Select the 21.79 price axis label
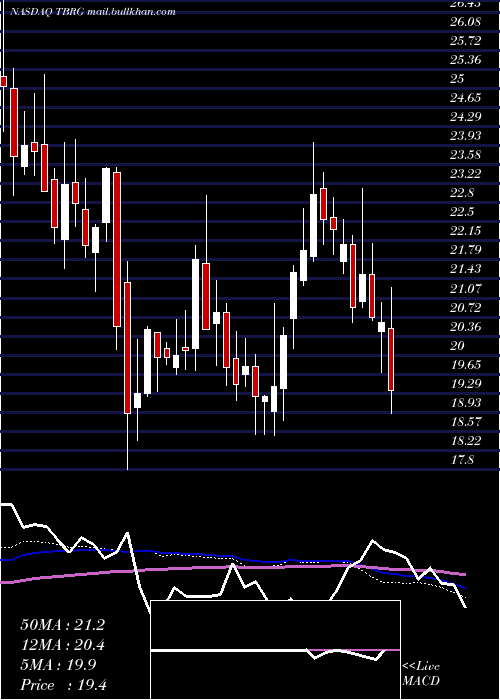Screen dimensions: 500x700 pyautogui.click(x=466, y=250)
